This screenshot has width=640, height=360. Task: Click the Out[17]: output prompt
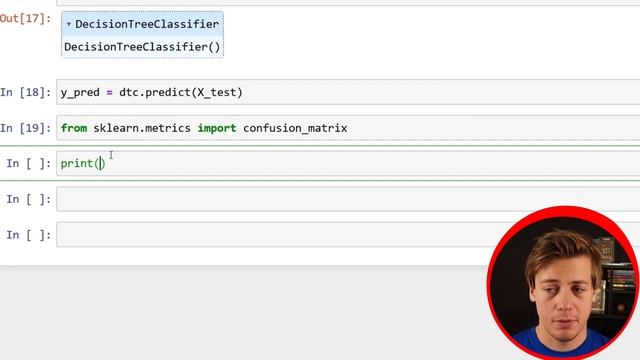click(x=25, y=19)
